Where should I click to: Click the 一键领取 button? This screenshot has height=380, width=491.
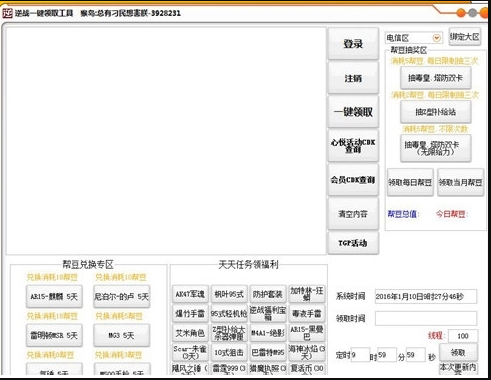point(353,112)
